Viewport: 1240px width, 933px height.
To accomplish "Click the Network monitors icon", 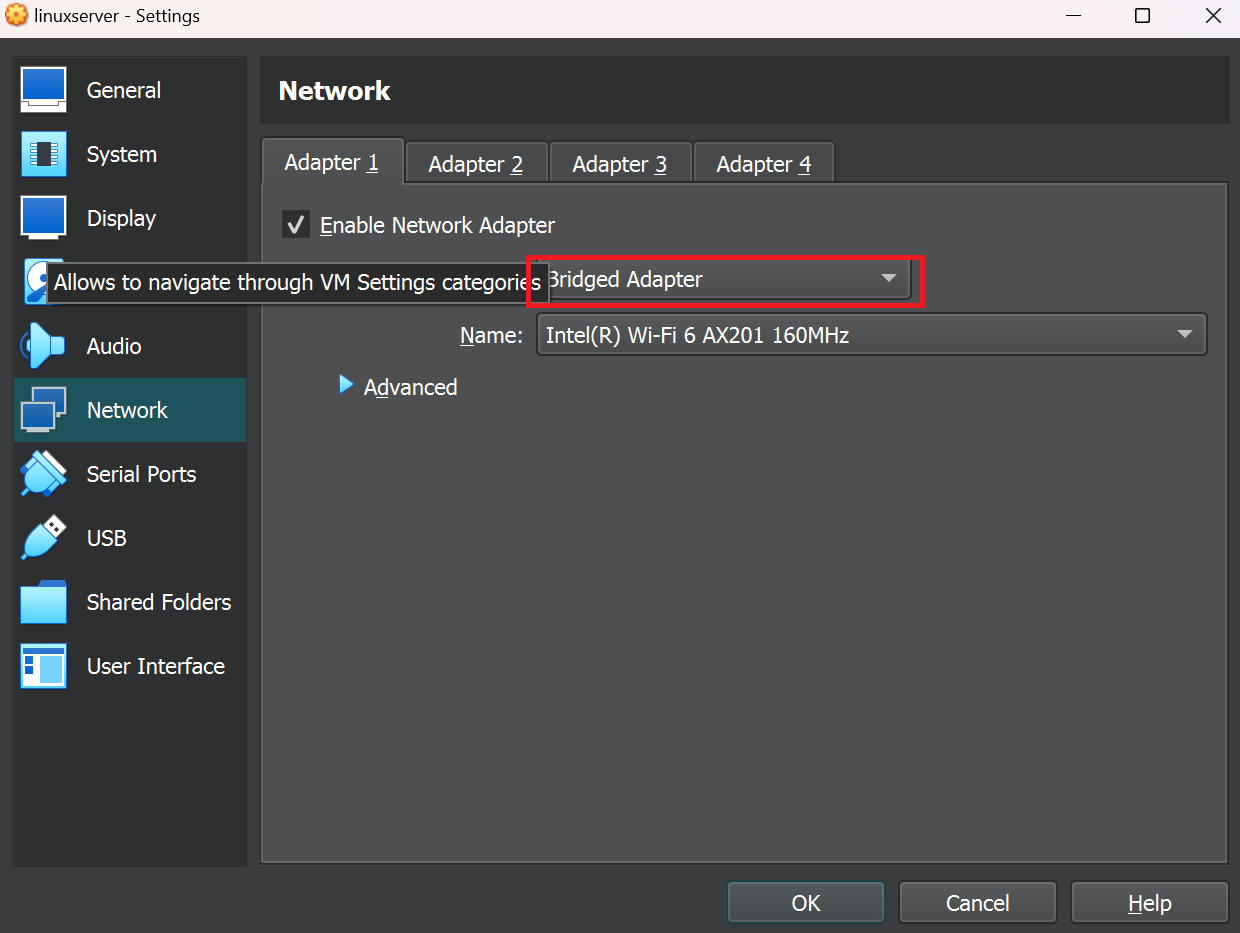I will coord(43,410).
